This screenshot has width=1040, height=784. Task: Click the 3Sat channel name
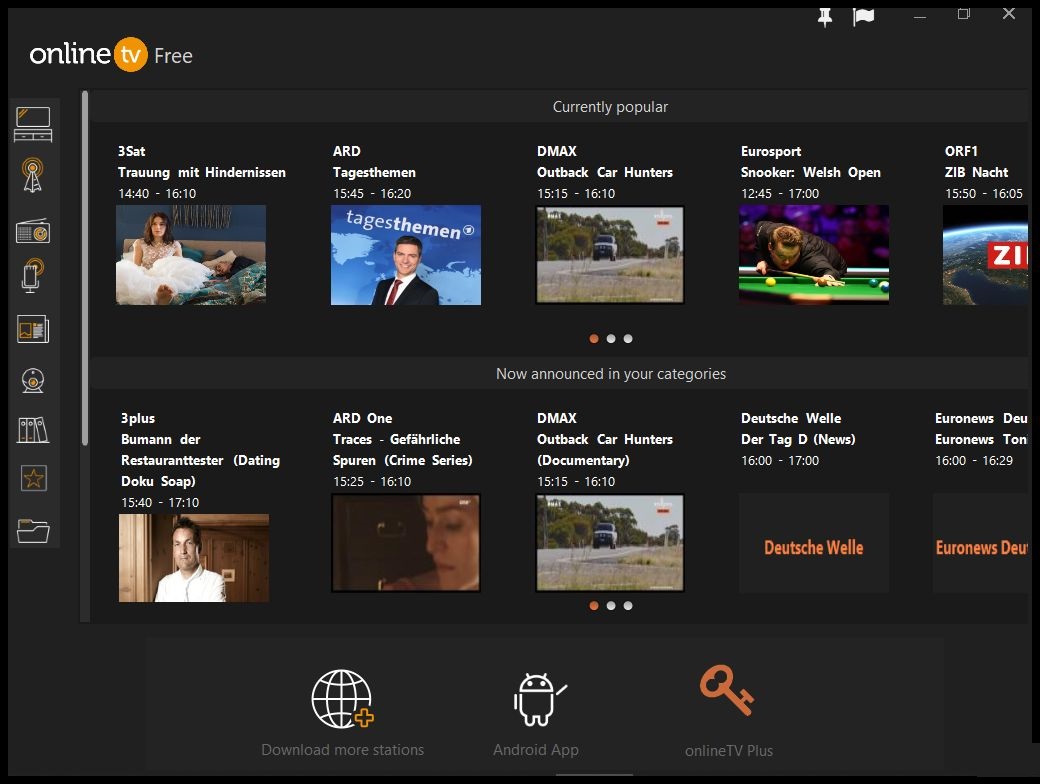point(131,151)
